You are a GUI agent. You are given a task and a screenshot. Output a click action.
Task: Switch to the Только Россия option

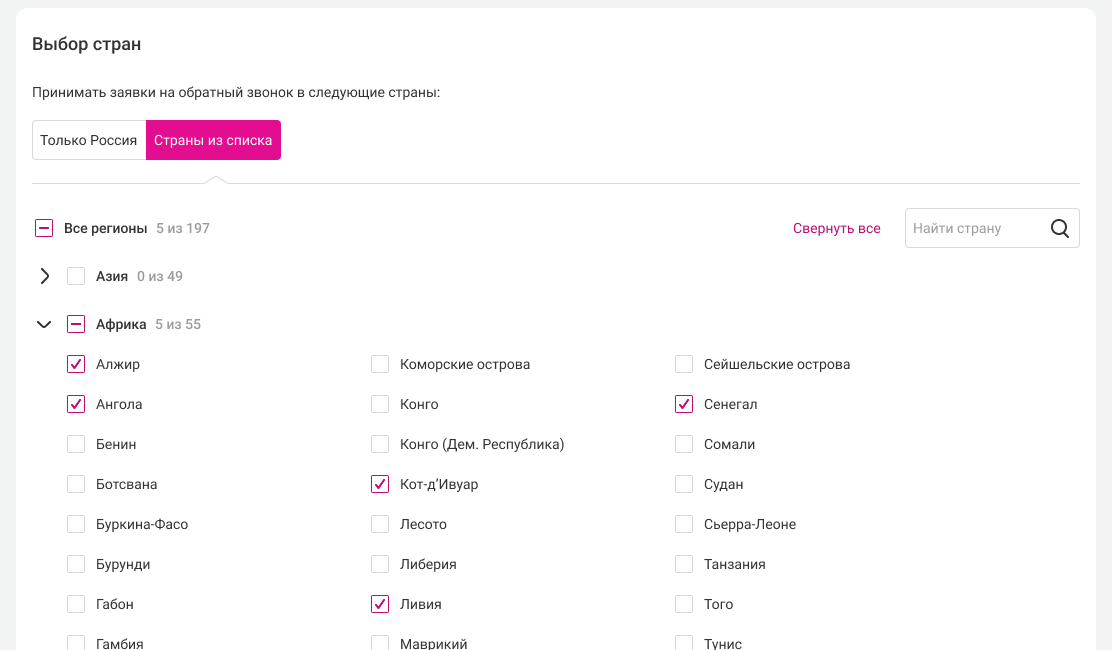89,140
